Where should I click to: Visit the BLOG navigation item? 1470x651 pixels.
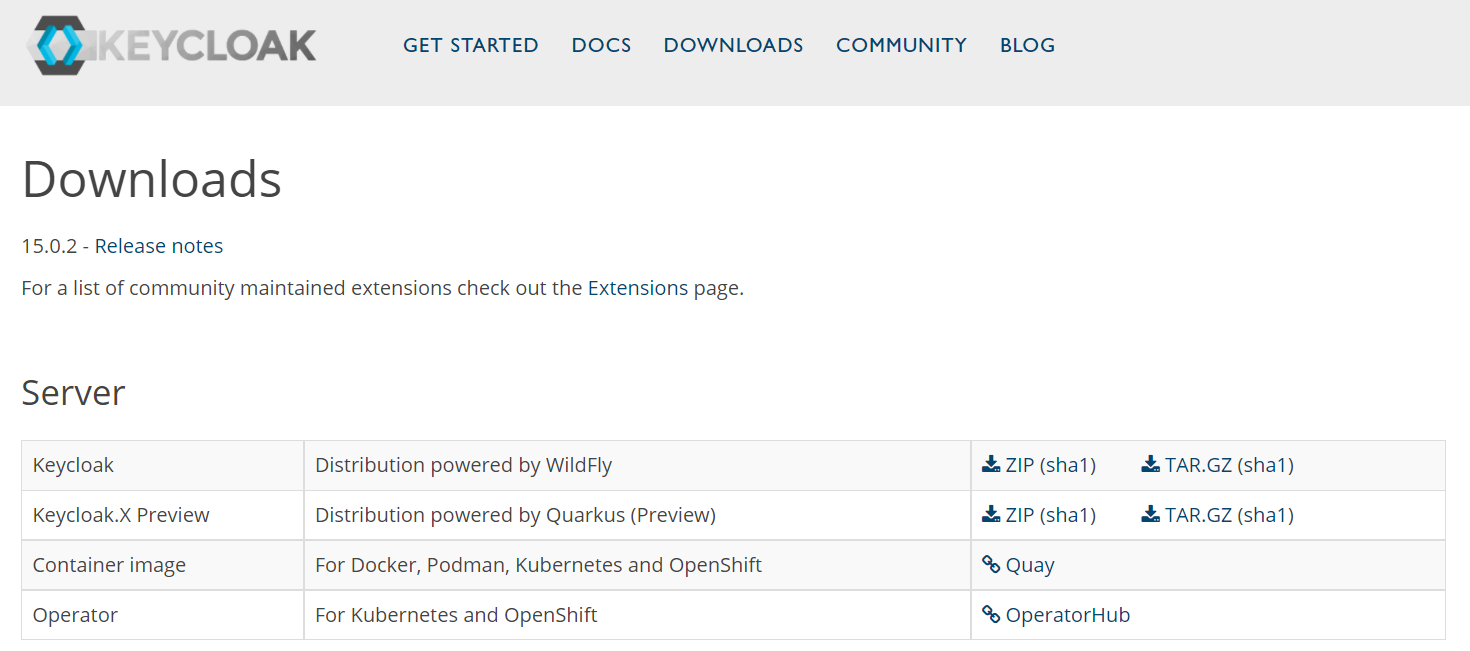1027,45
